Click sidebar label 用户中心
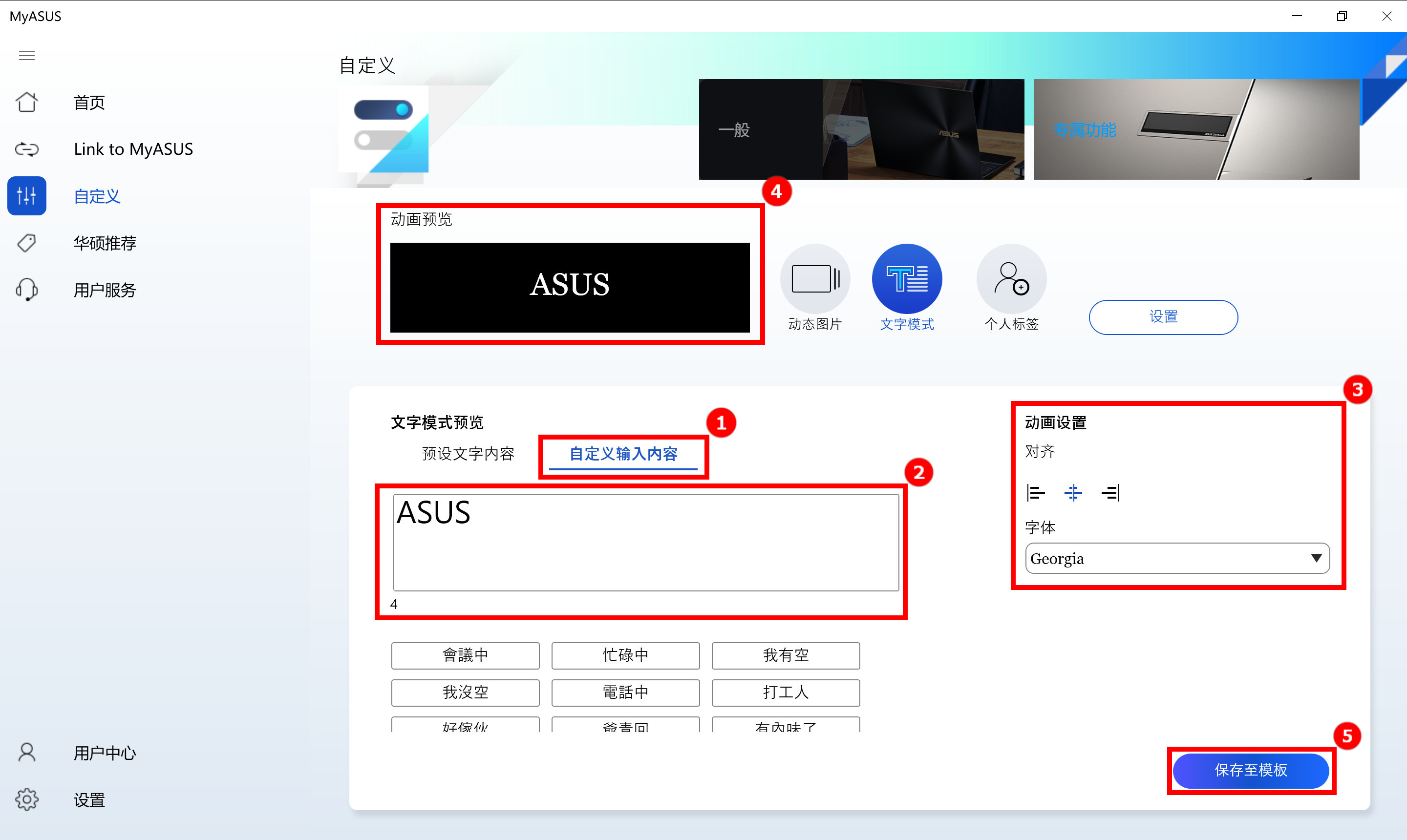Viewport: 1407px width, 840px height. coord(105,753)
